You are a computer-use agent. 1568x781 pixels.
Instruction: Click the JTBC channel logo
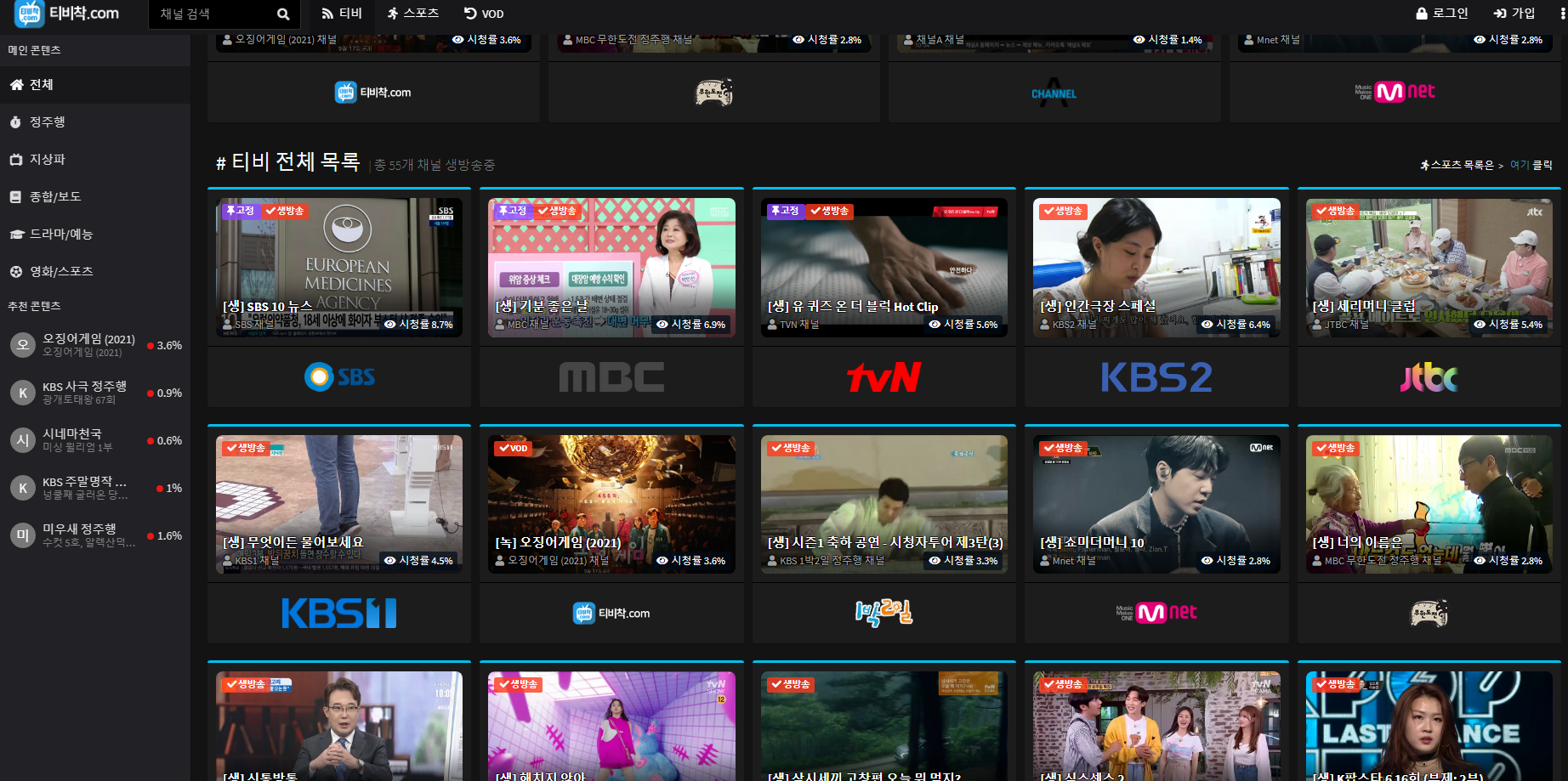[1429, 377]
